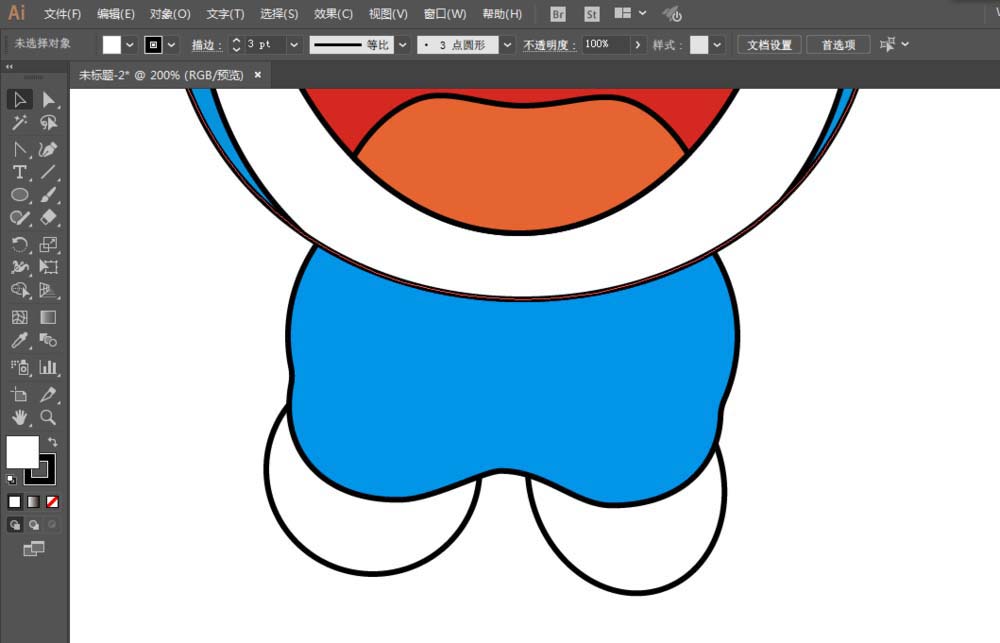Swap fill and stroke colors
1000x643 pixels.
52,441
